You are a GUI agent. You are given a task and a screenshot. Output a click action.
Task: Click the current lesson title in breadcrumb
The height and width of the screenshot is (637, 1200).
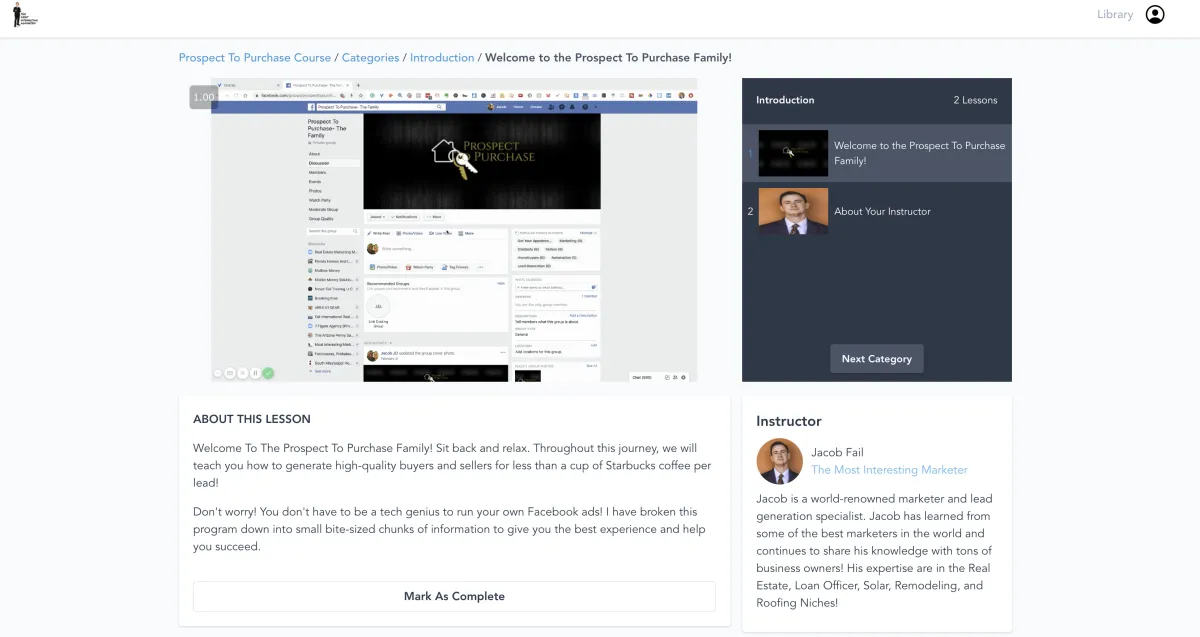608,58
